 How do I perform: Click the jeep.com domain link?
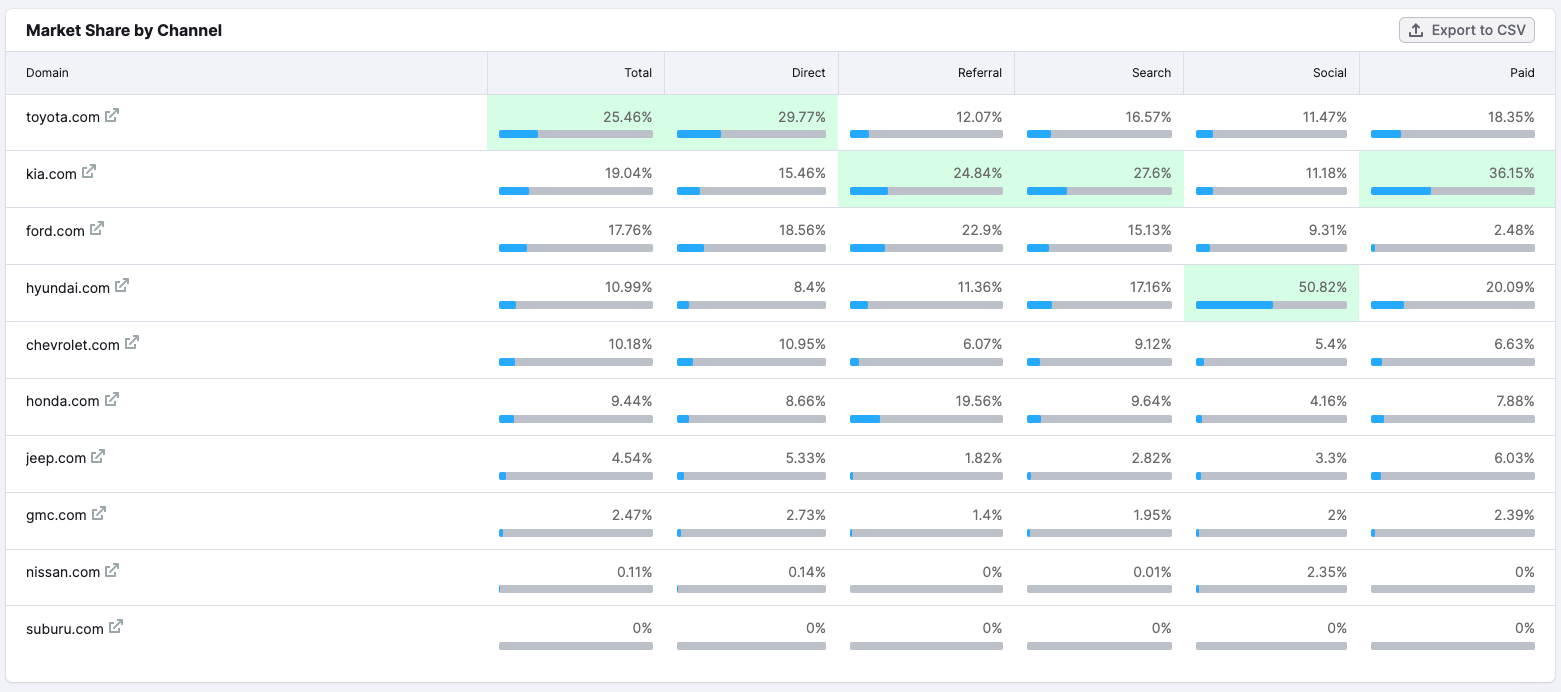tap(56, 458)
